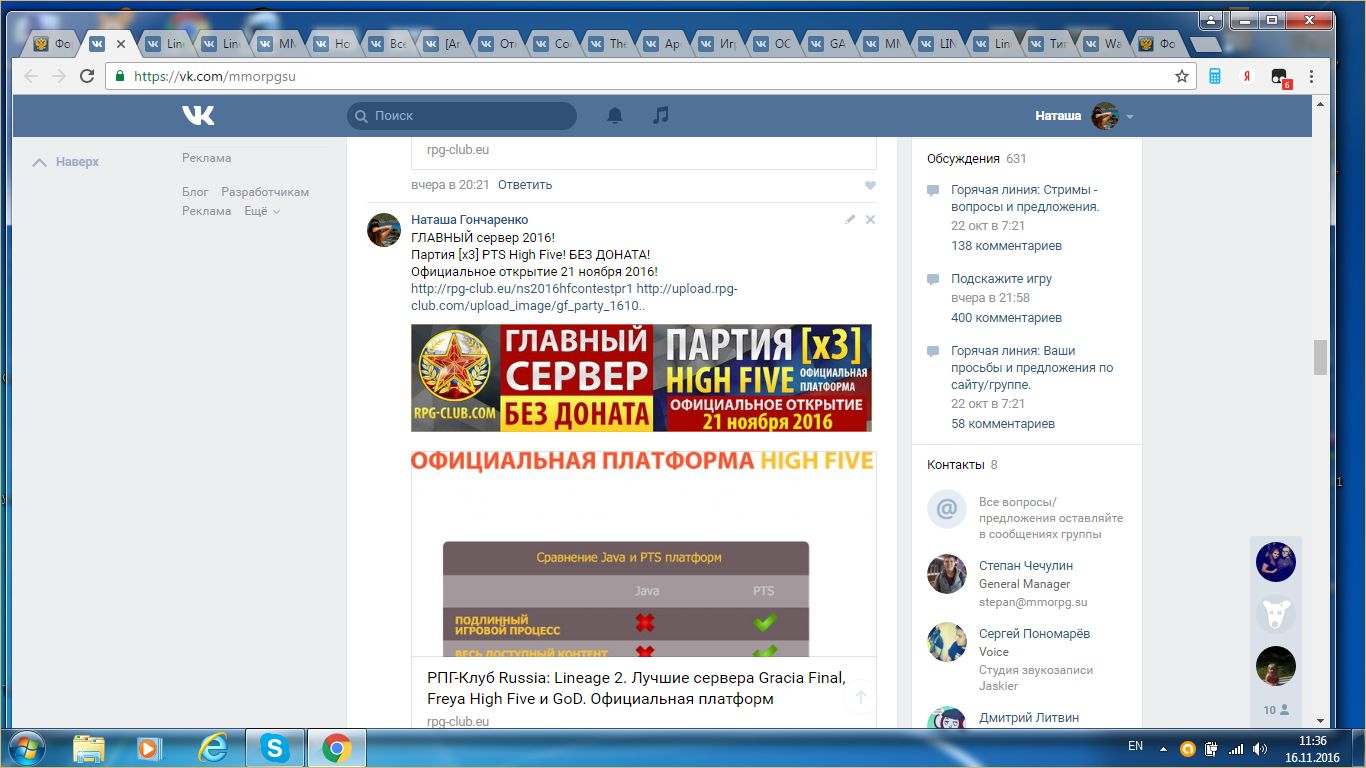Screen dimensions: 1366x768
Task: Open the Chrome three-dot menu
Action: 1311,76
